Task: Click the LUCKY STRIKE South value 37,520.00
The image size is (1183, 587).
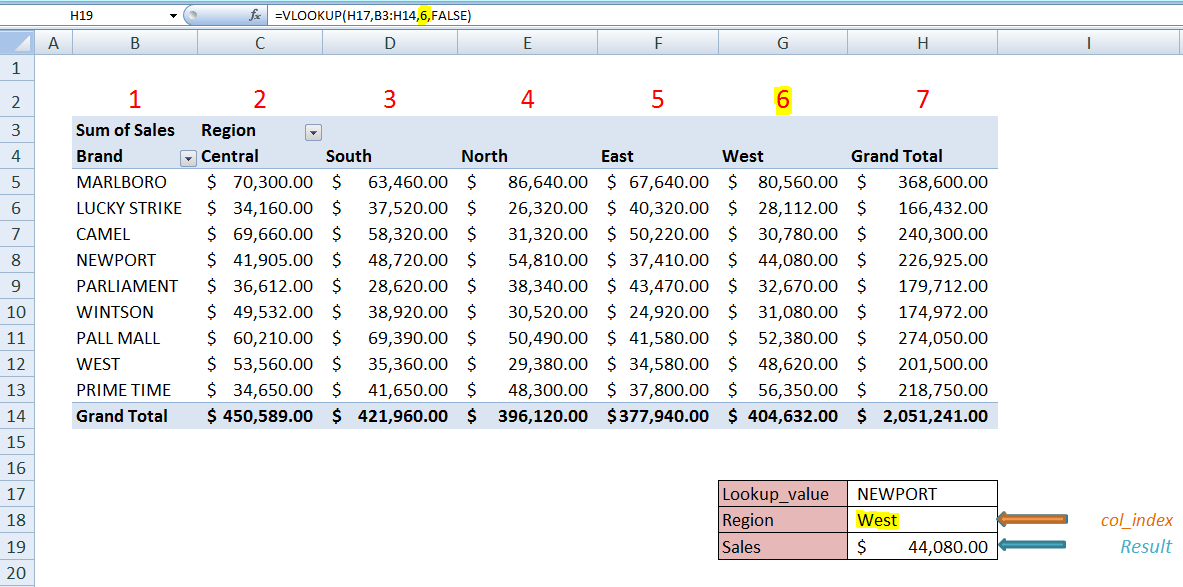Action: [389, 208]
